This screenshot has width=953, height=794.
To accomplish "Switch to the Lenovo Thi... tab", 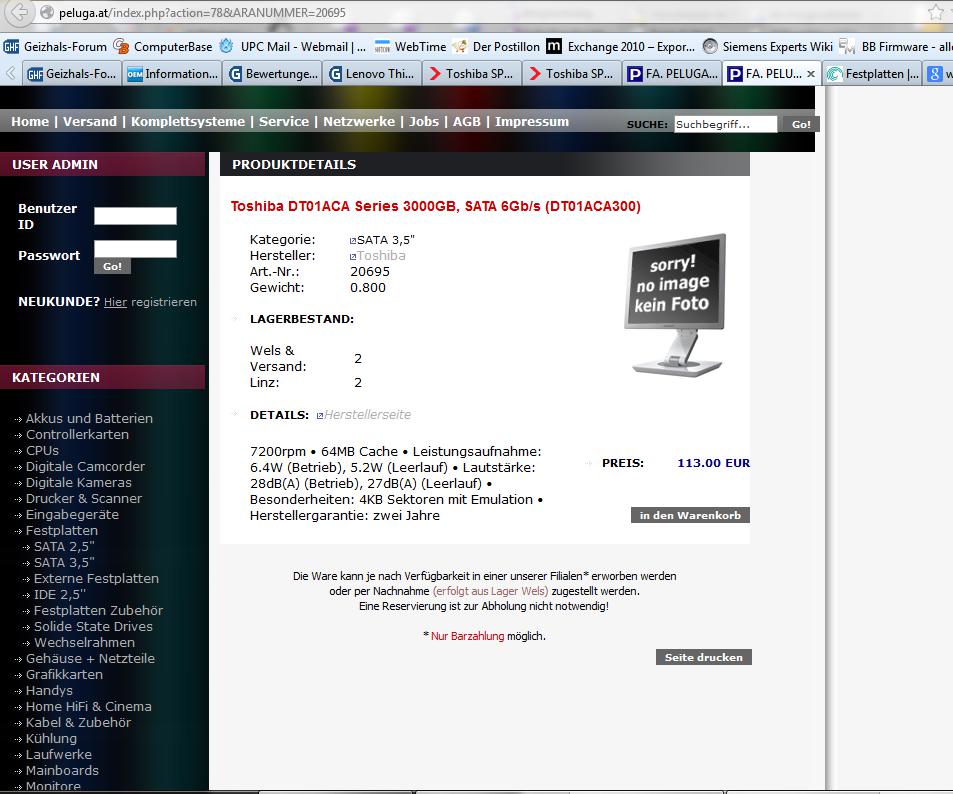I will [373, 74].
